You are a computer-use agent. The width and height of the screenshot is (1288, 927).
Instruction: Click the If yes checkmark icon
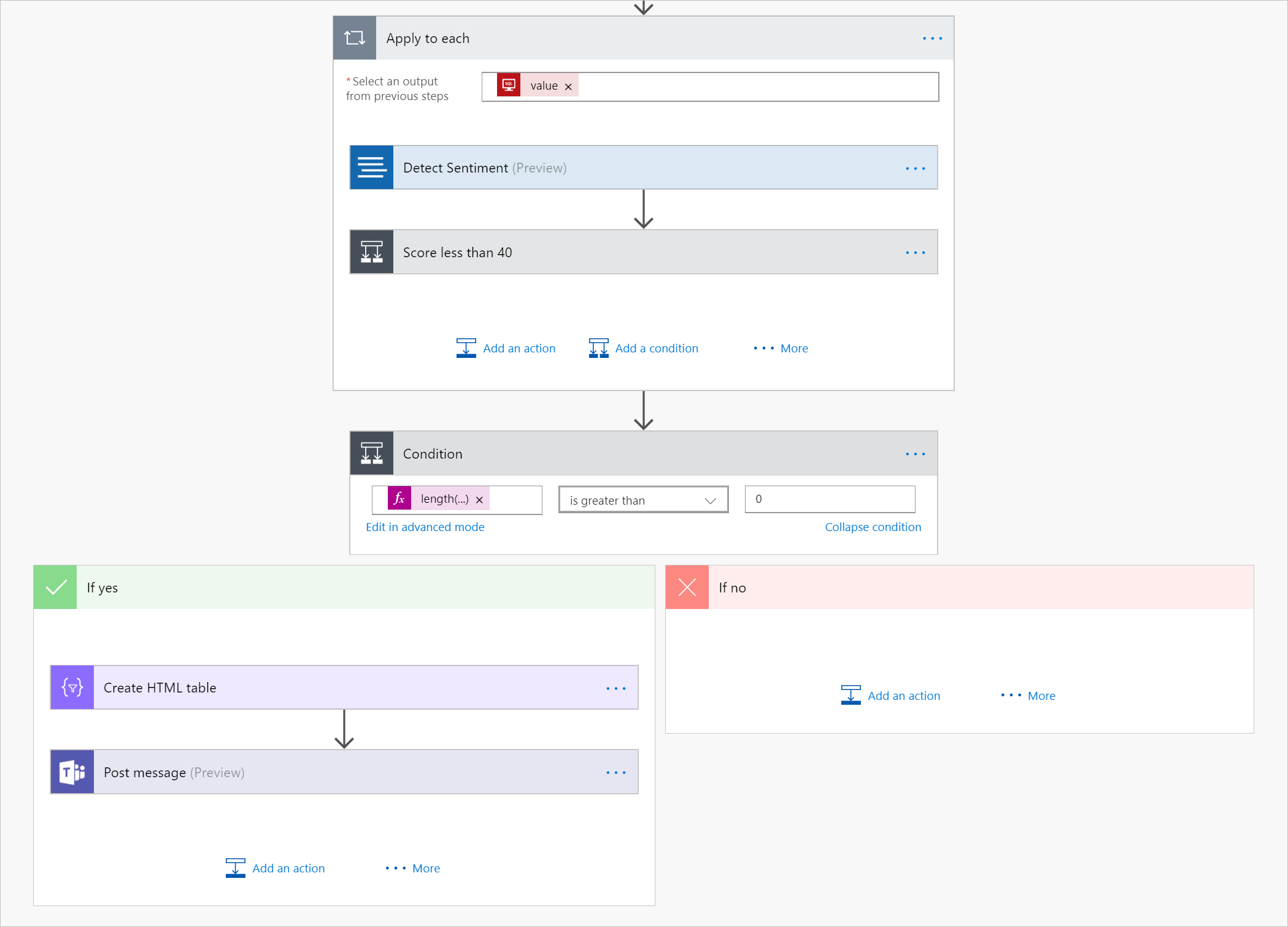tap(55, 588)
